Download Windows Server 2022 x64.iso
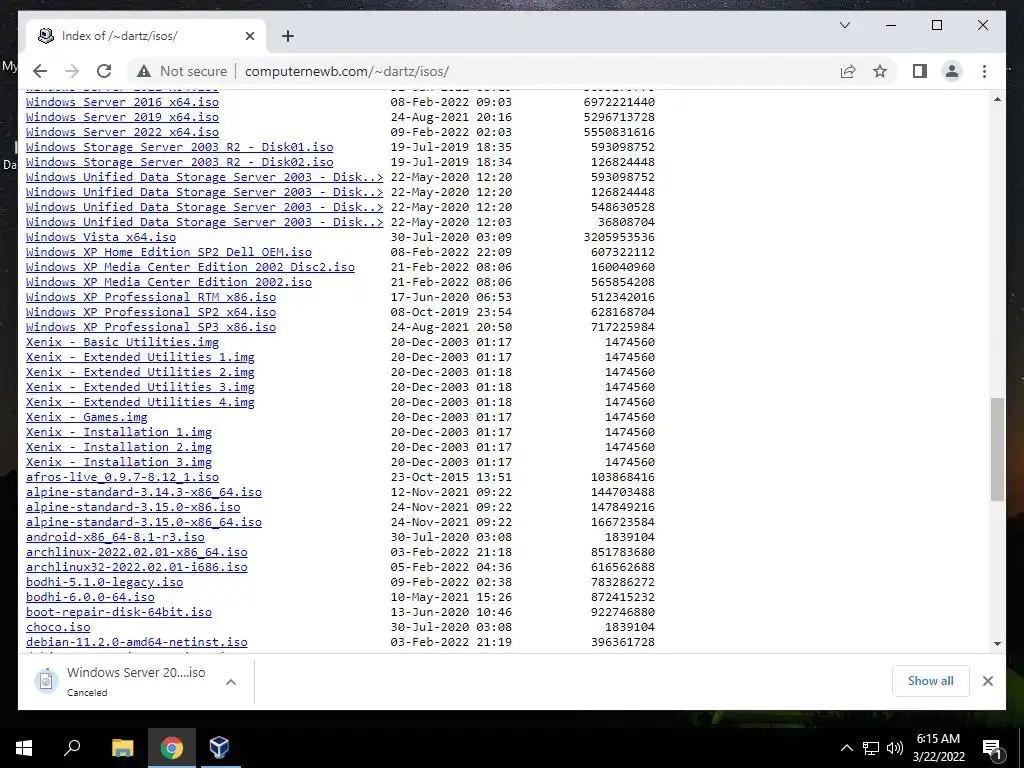Viewport: 1024px width, 768px height. (x=122, y=132)
